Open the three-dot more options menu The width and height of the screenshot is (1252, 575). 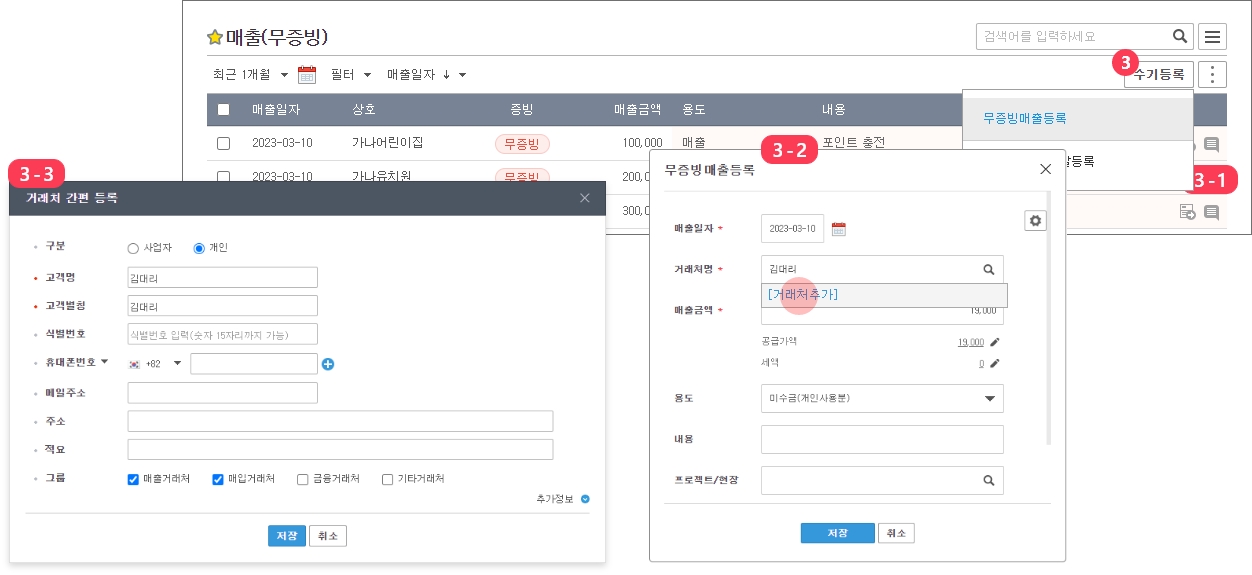point(1211,74)
